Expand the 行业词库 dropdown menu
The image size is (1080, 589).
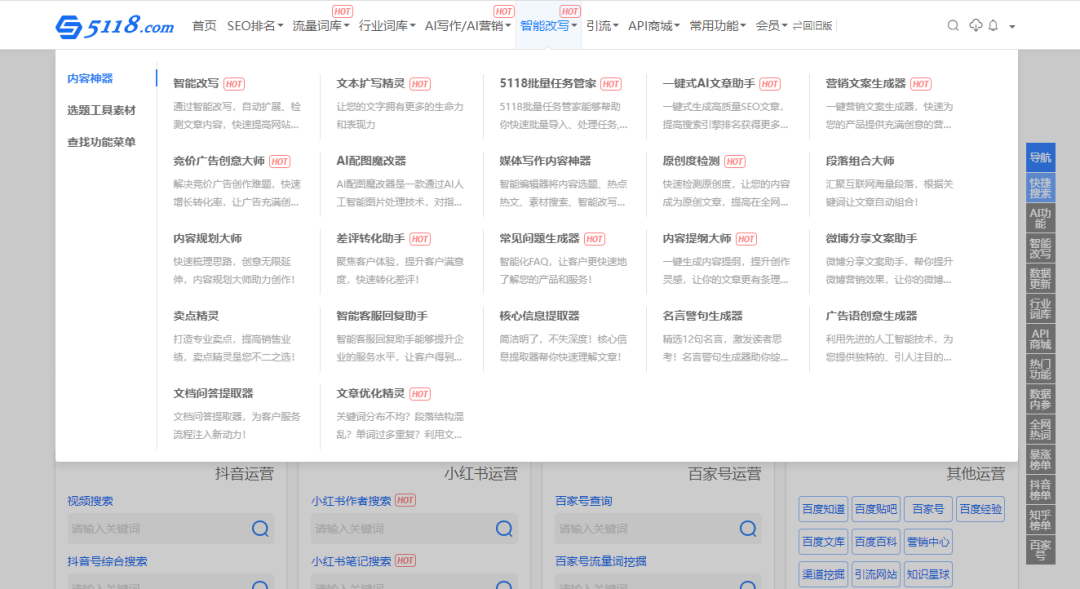coord(387,25)
